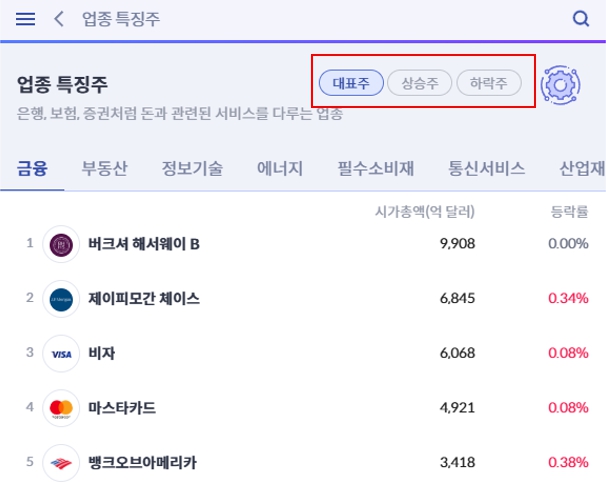Open the hamburger menu
606x483 pixels.
[x=26, y=19]
